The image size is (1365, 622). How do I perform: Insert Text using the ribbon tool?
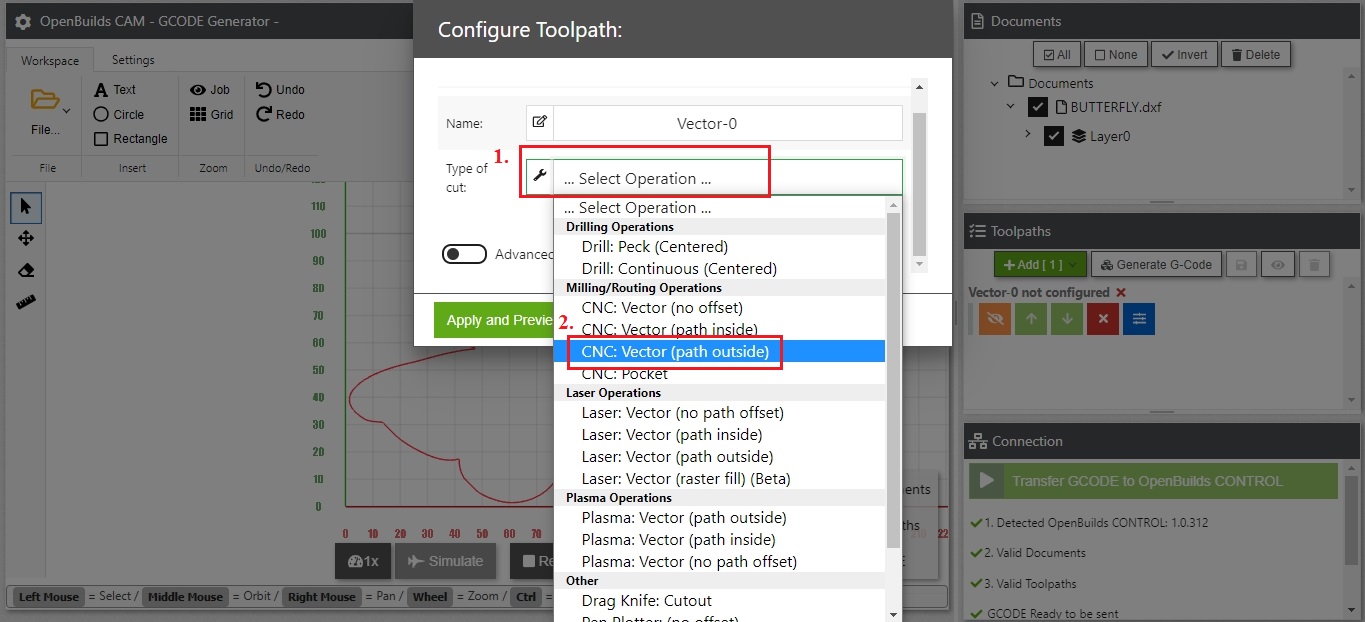point(115,89)
